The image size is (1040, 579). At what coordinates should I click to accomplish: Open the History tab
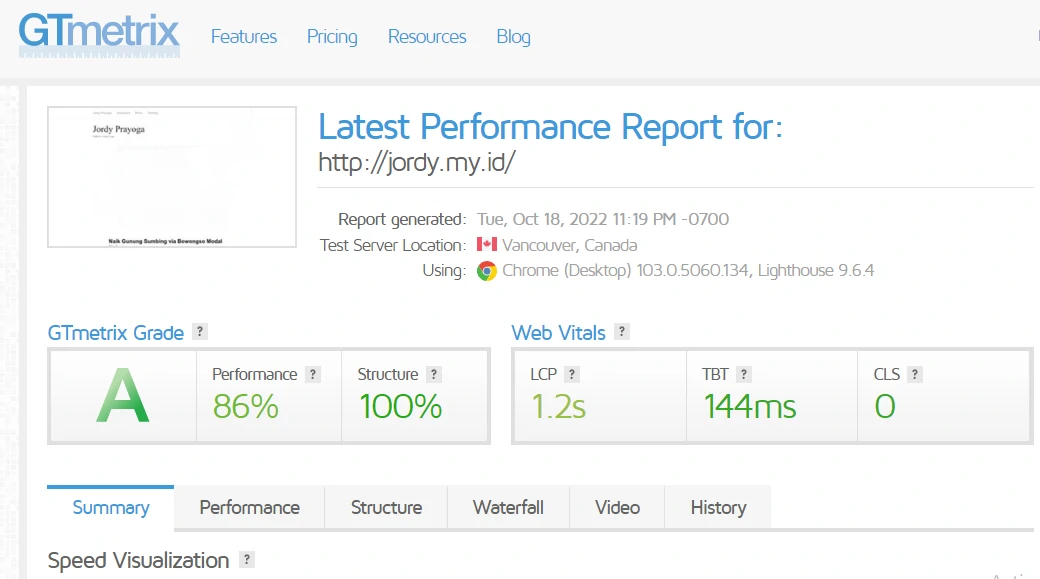tap(718, 507)
